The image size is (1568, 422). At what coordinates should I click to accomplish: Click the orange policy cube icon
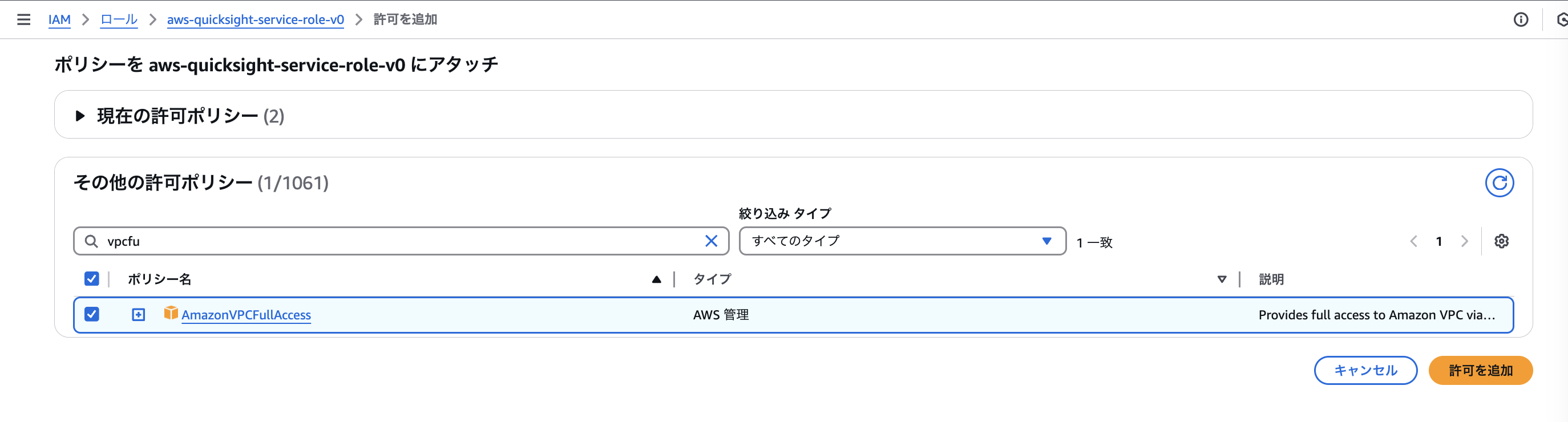click(x=171, y=313)
